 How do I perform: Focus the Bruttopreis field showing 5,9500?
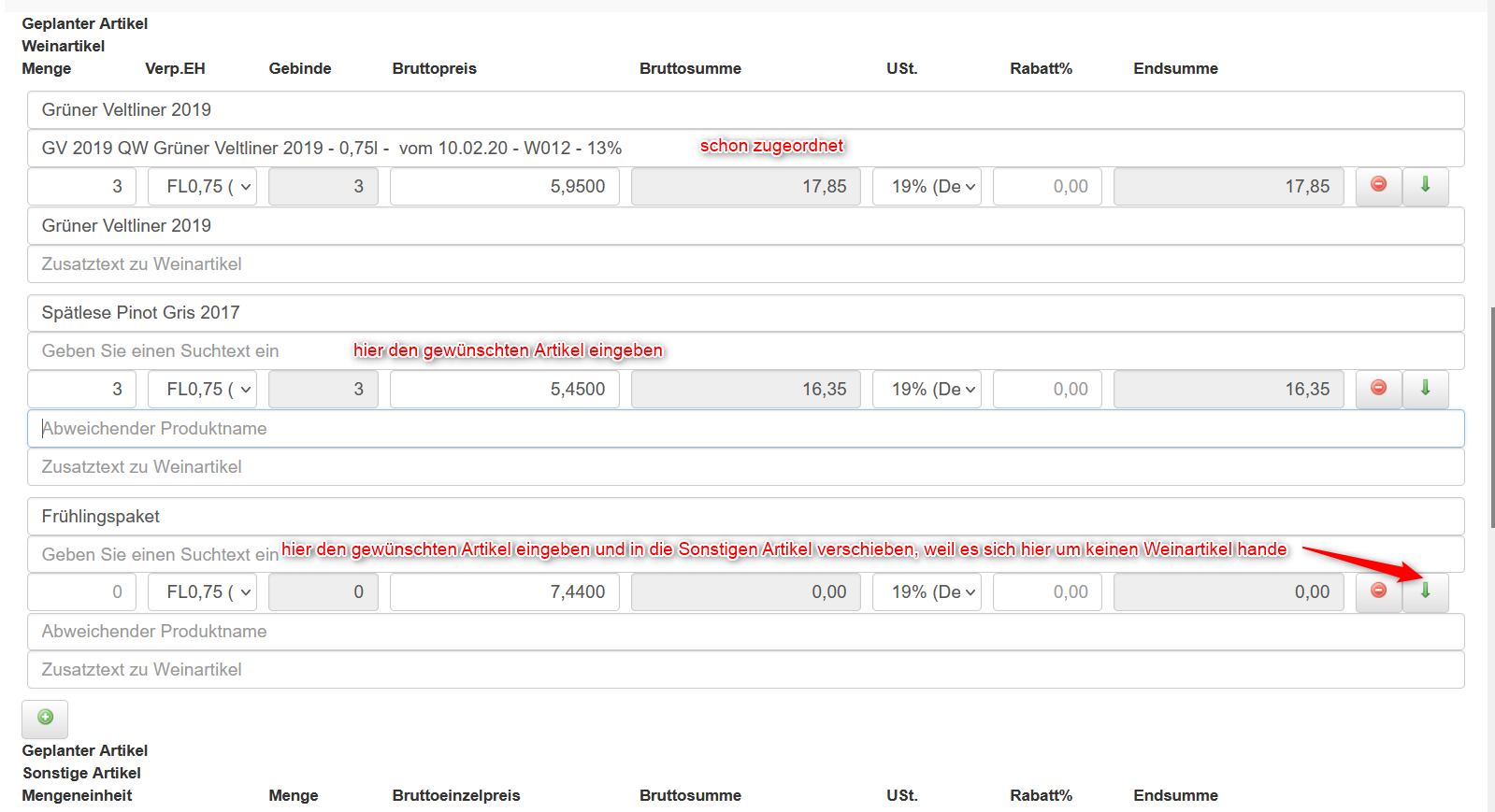click(505, 187)
